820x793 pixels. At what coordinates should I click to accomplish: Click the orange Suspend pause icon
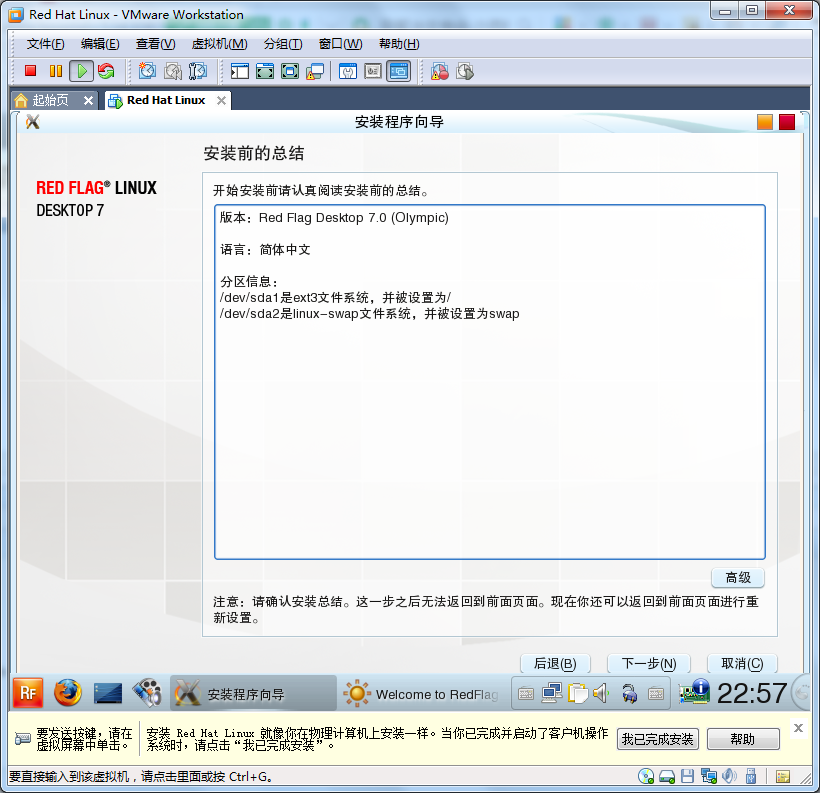click(x=55, y=71)
